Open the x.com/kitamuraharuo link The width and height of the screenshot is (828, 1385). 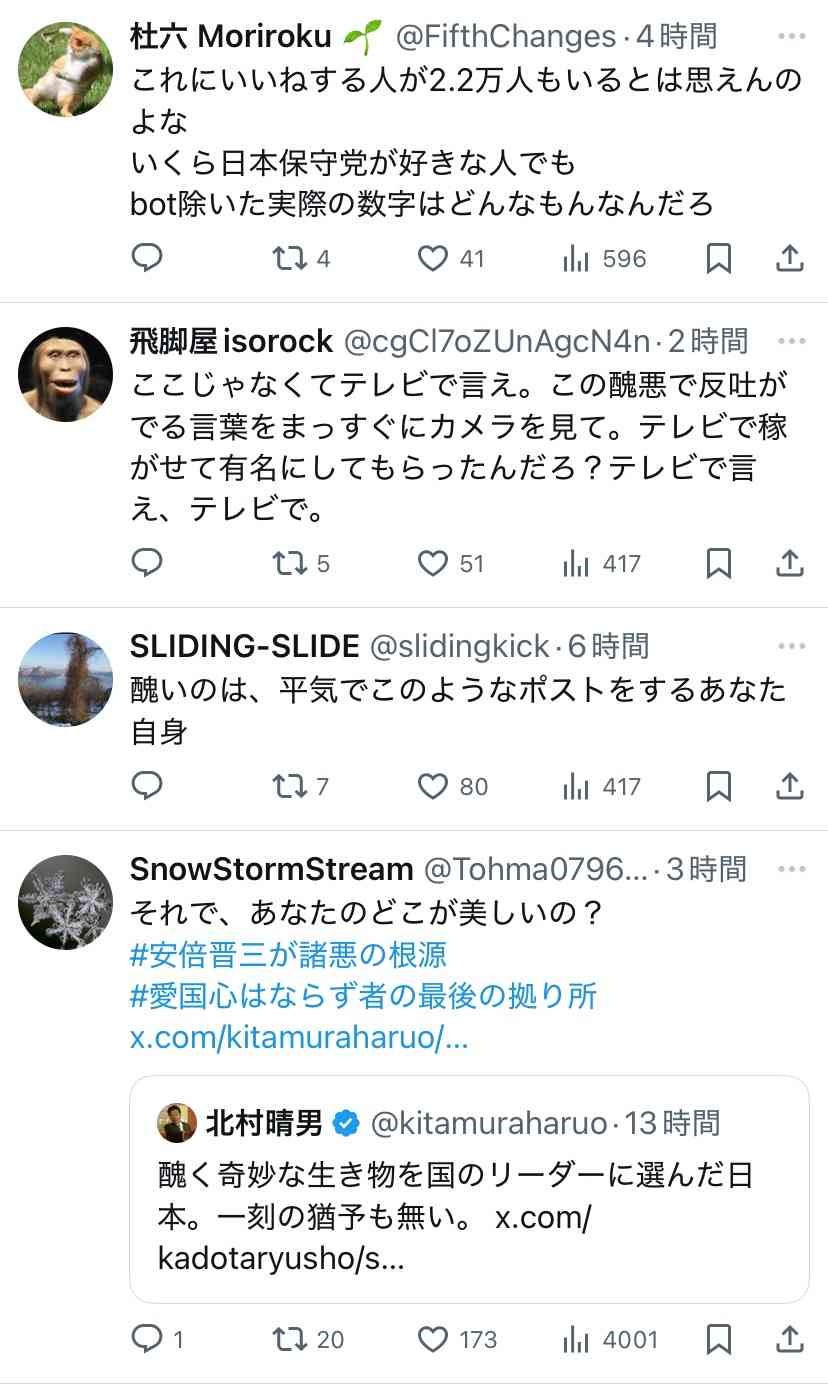(x=299, y=1037)
